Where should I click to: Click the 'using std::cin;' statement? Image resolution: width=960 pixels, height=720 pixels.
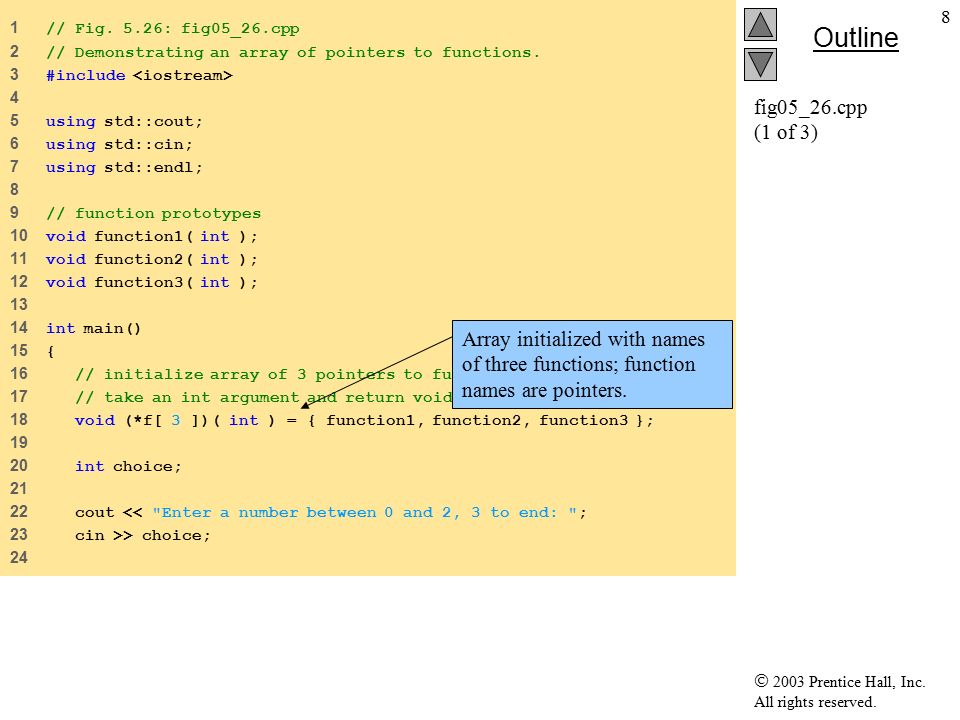(x=119, y=144)
